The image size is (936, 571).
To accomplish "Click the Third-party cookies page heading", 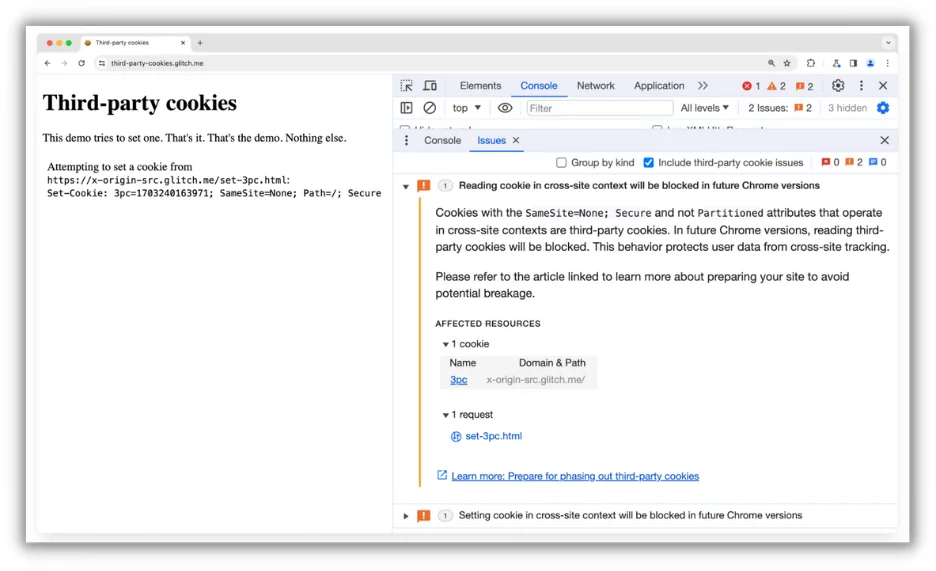I will 140,103.
